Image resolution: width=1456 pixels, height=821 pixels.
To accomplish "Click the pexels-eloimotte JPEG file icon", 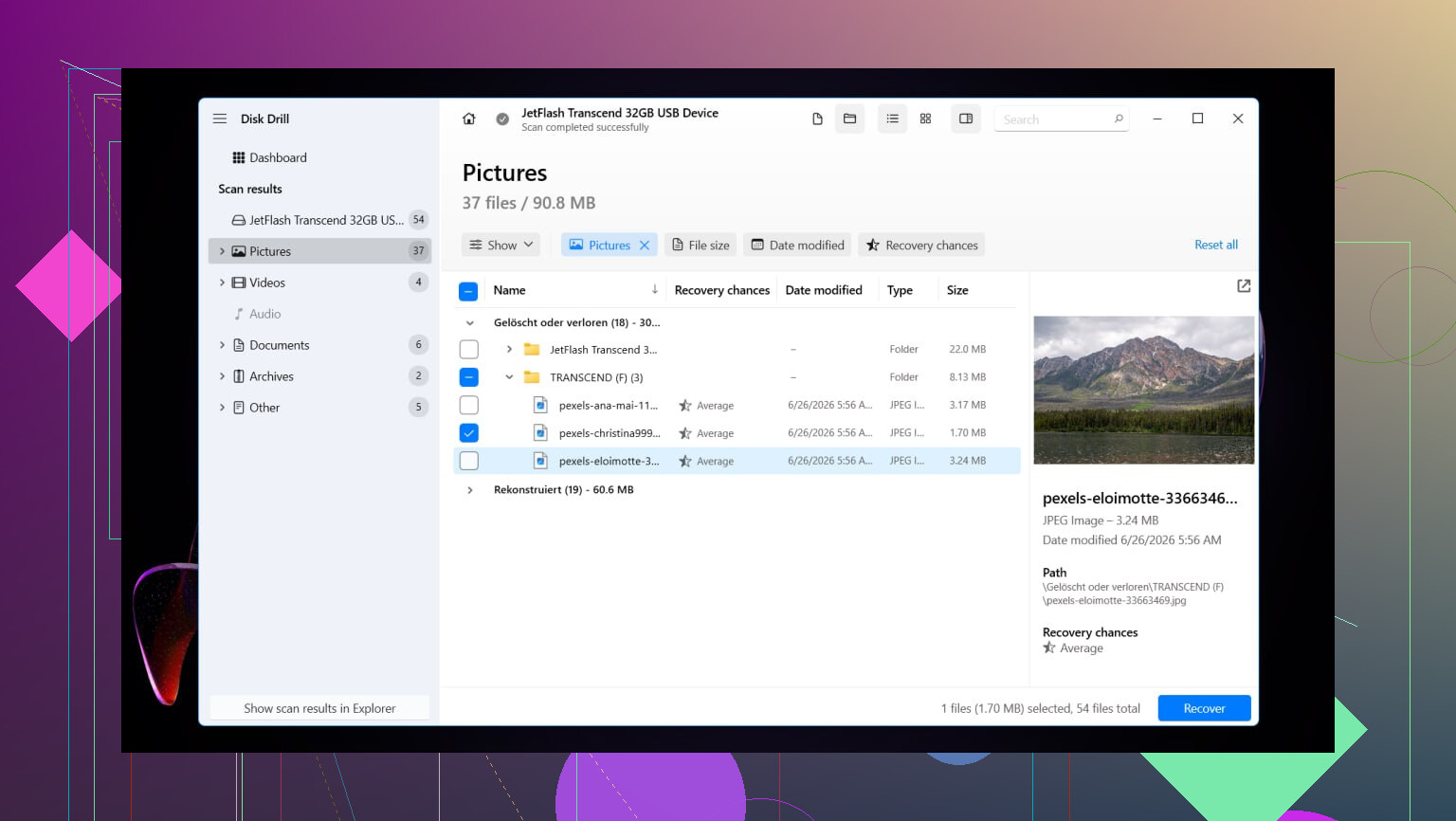I will point(540,461).
